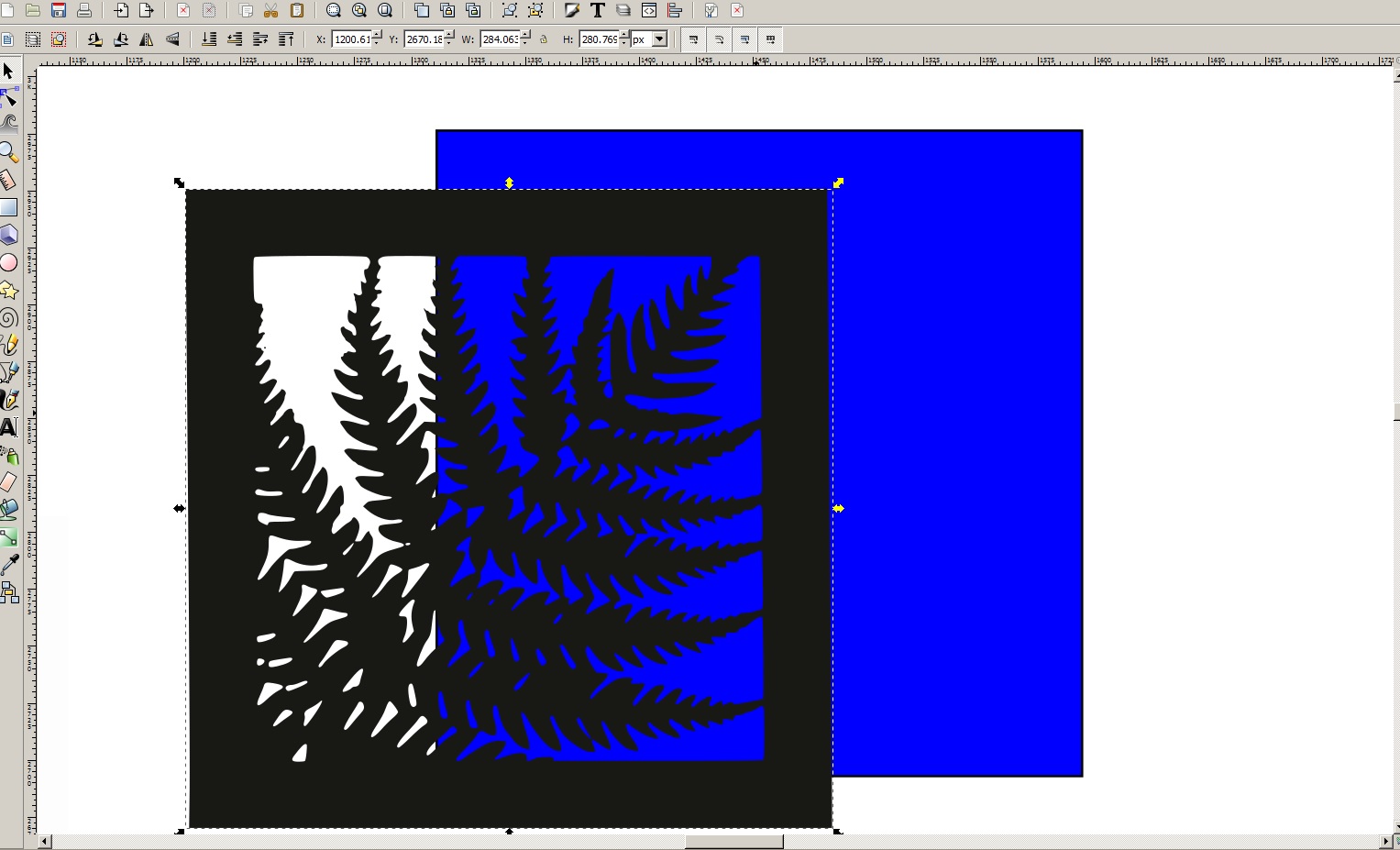Choose the Rectangle drawing tool
Screen dimensions: 1400x850
click(8, 207)
